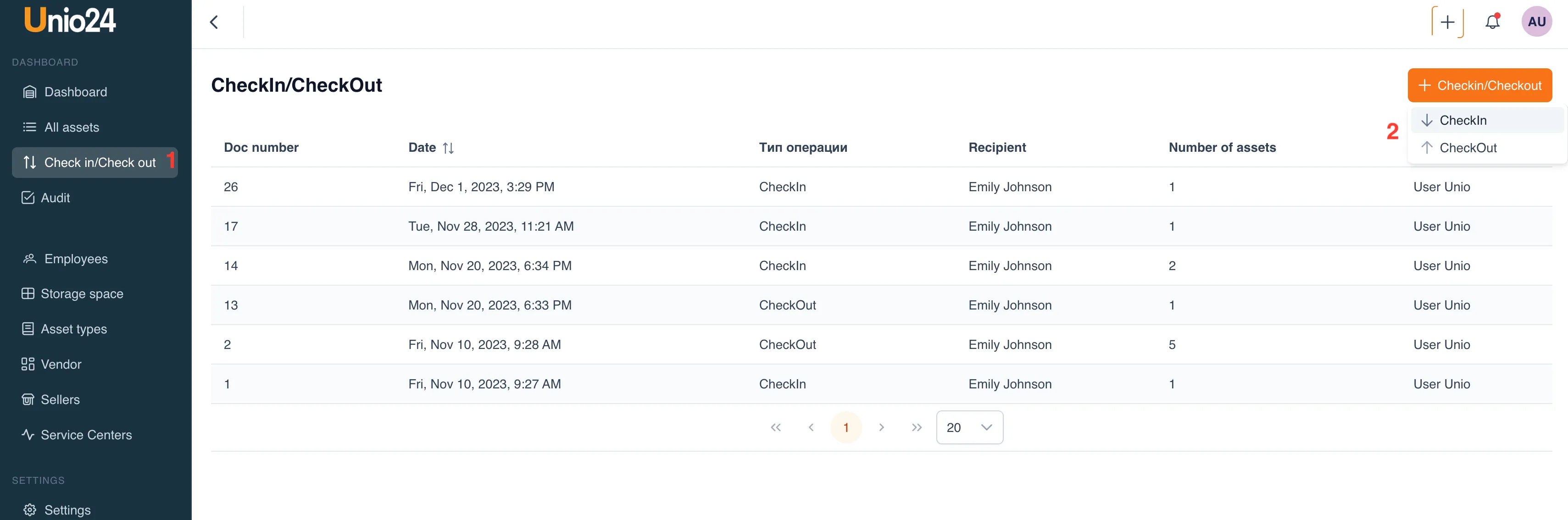Click the notification bell icon

coord(1492,22)
